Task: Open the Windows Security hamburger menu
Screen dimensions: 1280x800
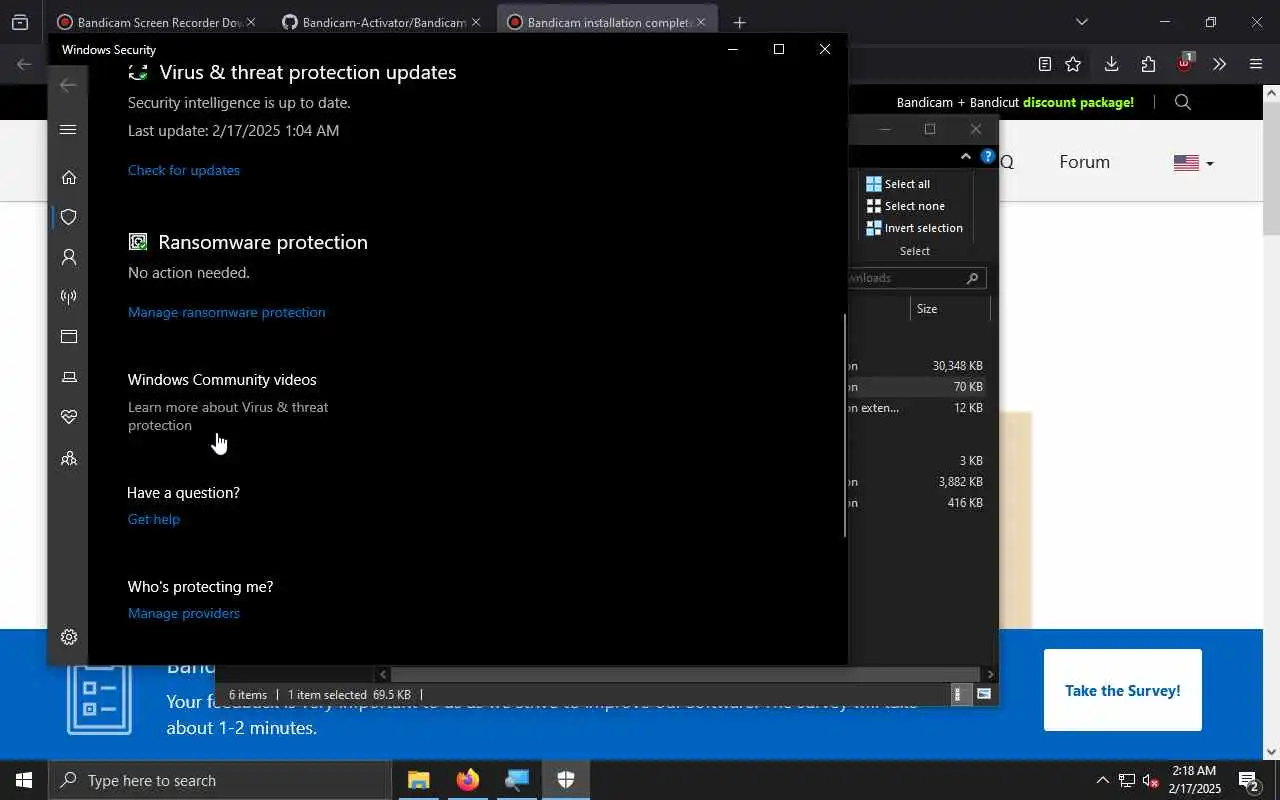Action: click(x=68, y=129)
